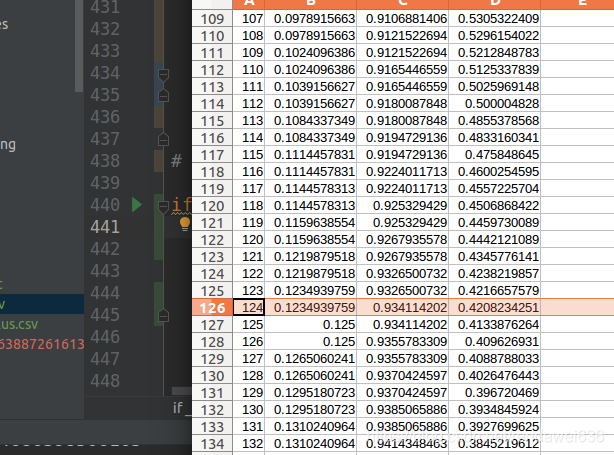Click line number 438 in the editor gutter
Viewport: 614px width, 455px height.
point(105,161)
